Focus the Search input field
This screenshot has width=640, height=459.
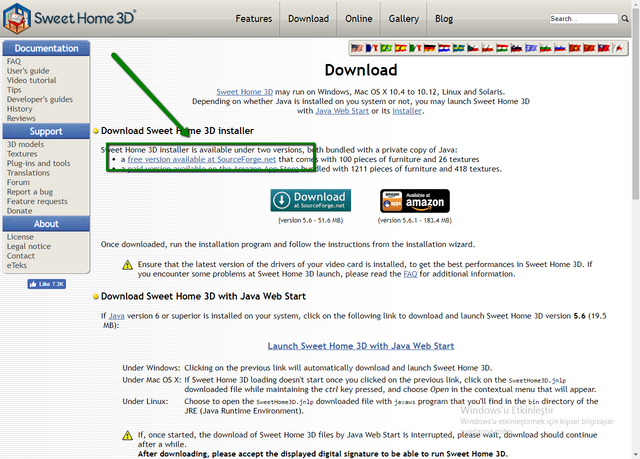(583, 18)
